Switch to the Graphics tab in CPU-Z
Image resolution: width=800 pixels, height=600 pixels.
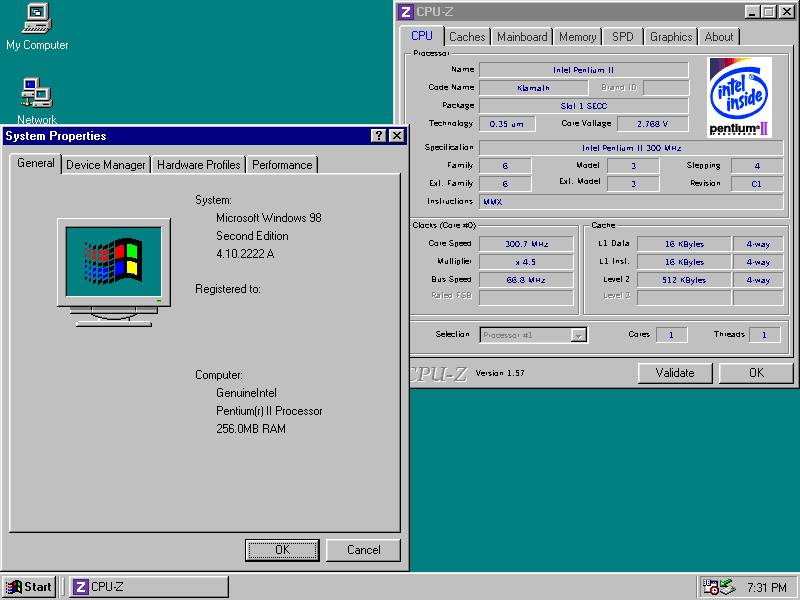[671, 37]
